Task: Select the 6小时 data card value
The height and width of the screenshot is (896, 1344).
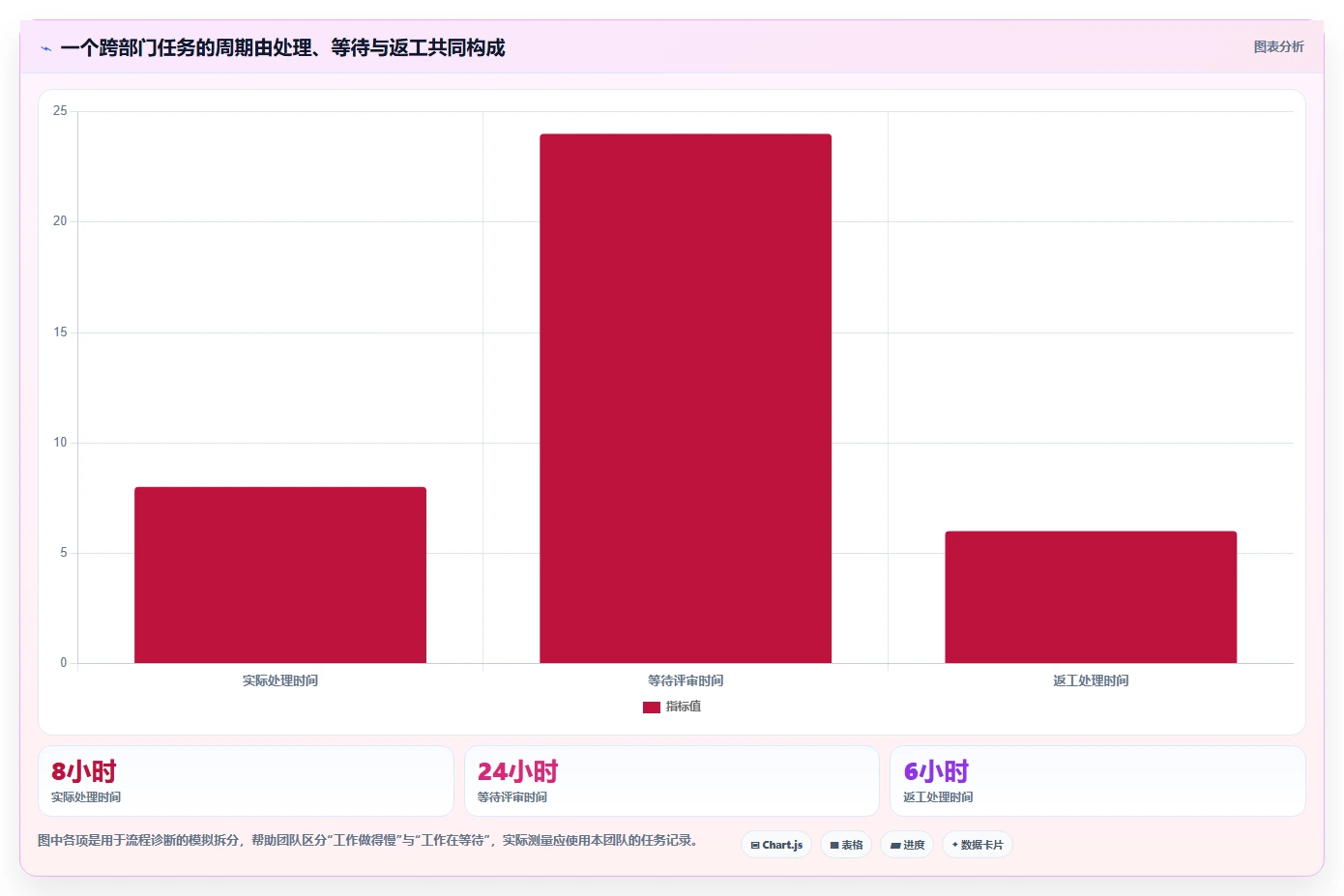Action: click(x=936, y=771)
